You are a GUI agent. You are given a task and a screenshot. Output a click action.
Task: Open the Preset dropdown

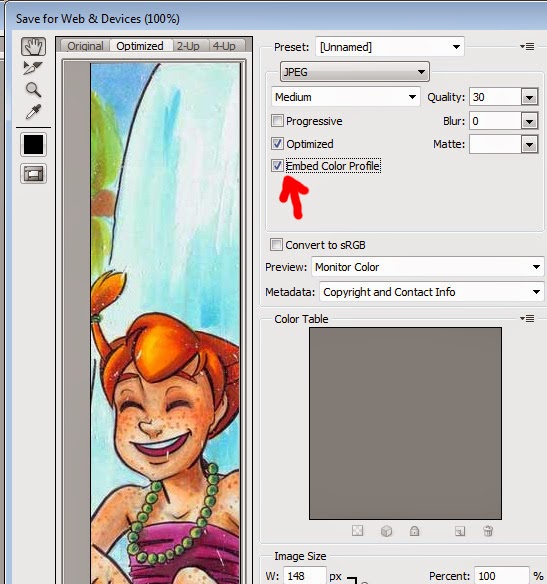(x=390, y=47)
